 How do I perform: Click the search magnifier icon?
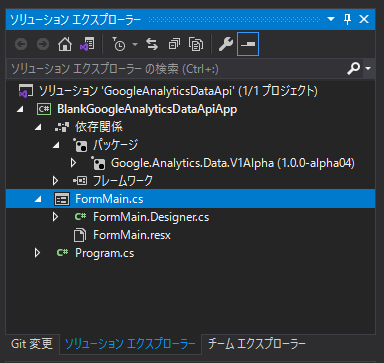(353, 68)
